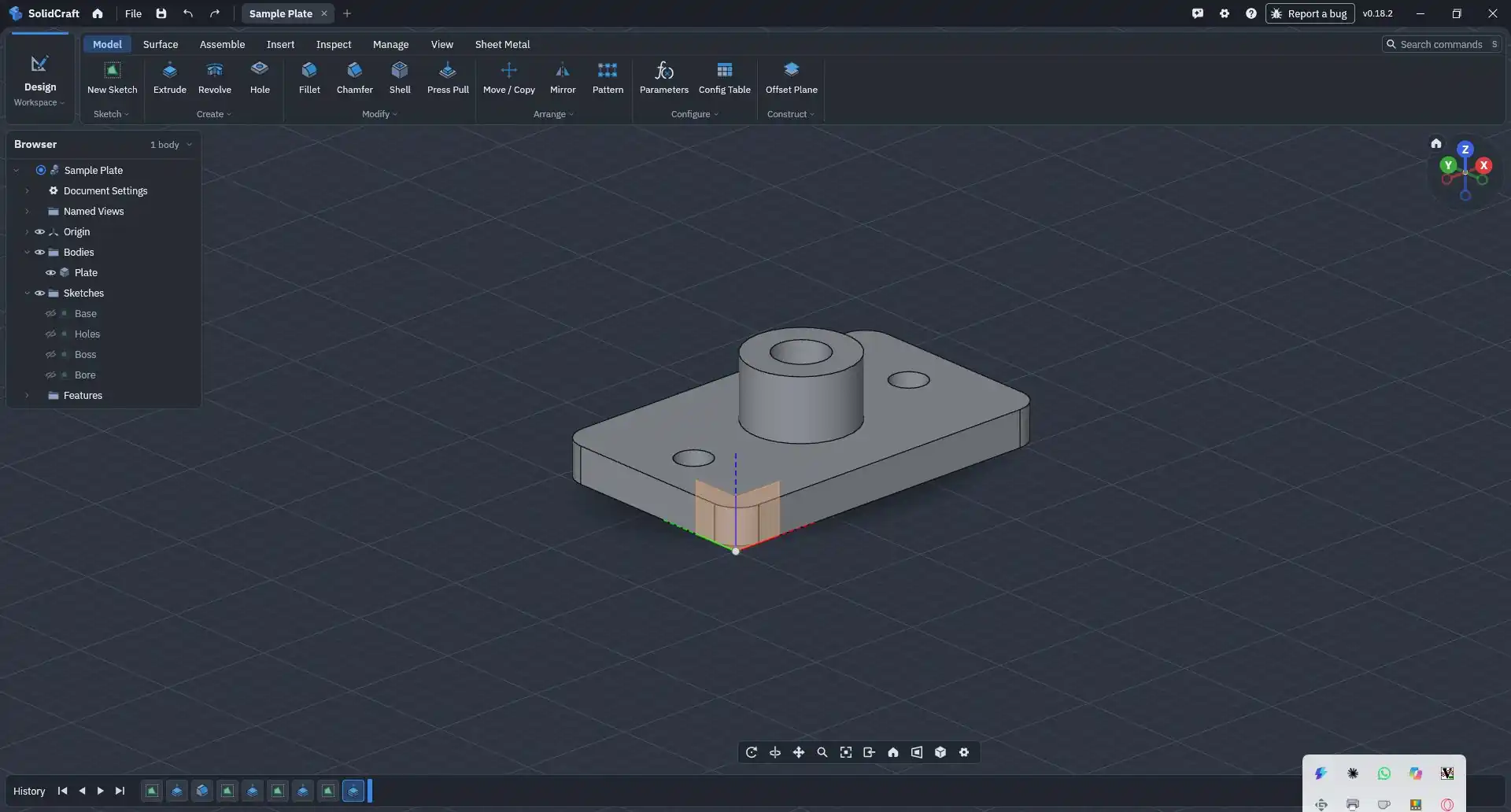This screenshot has width=1511, height=812.
Task: Create an Offset Plane
Action: tap(791, 78)
